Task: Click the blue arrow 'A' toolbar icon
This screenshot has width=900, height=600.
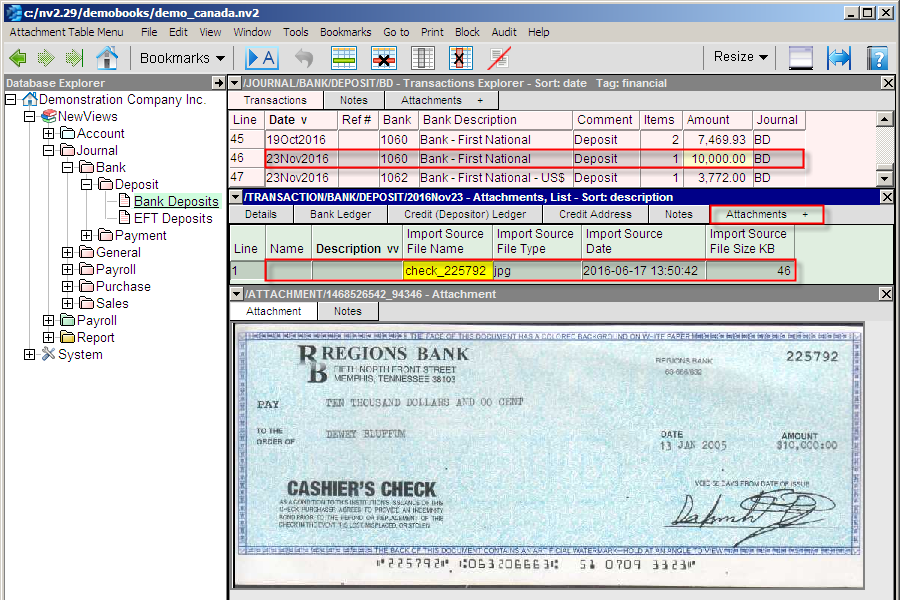Action: 261,58
